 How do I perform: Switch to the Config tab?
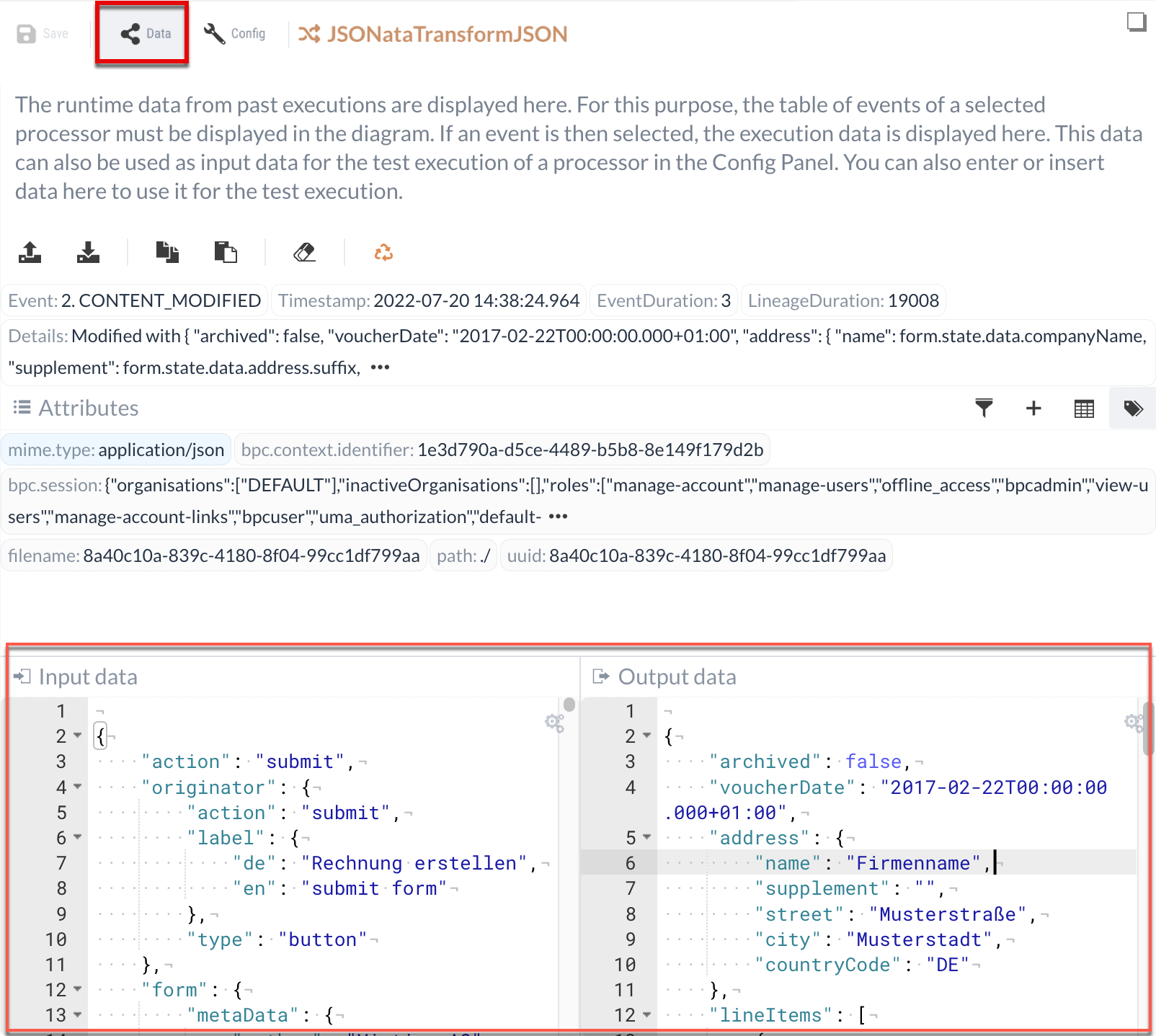click(235, 34)
